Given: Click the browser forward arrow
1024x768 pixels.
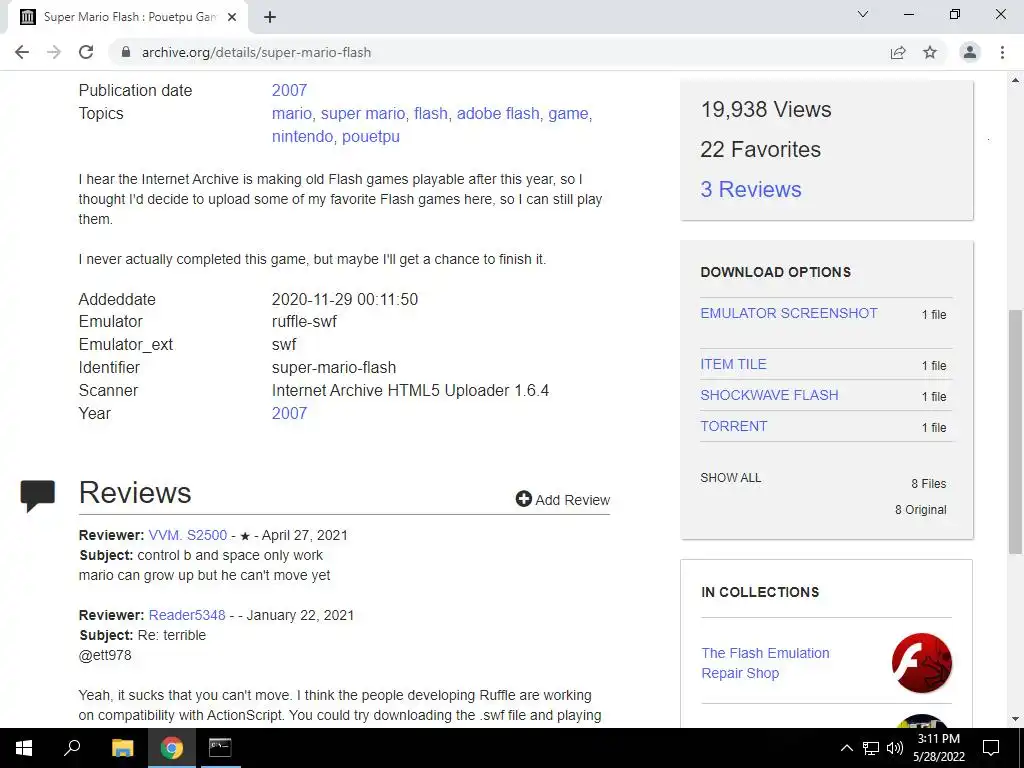Looking at the screenshot, I should [x=54, y=52].
